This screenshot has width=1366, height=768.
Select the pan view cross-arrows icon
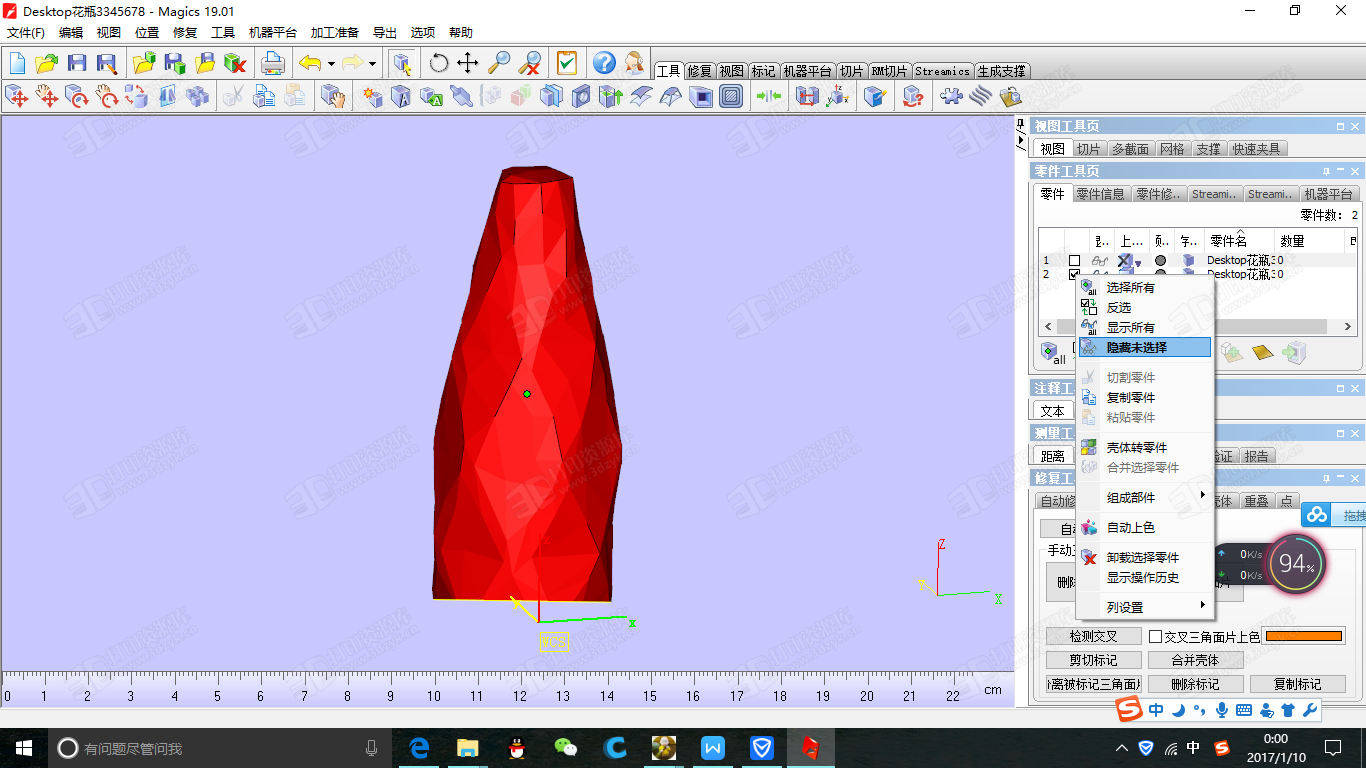coord(468,63)
